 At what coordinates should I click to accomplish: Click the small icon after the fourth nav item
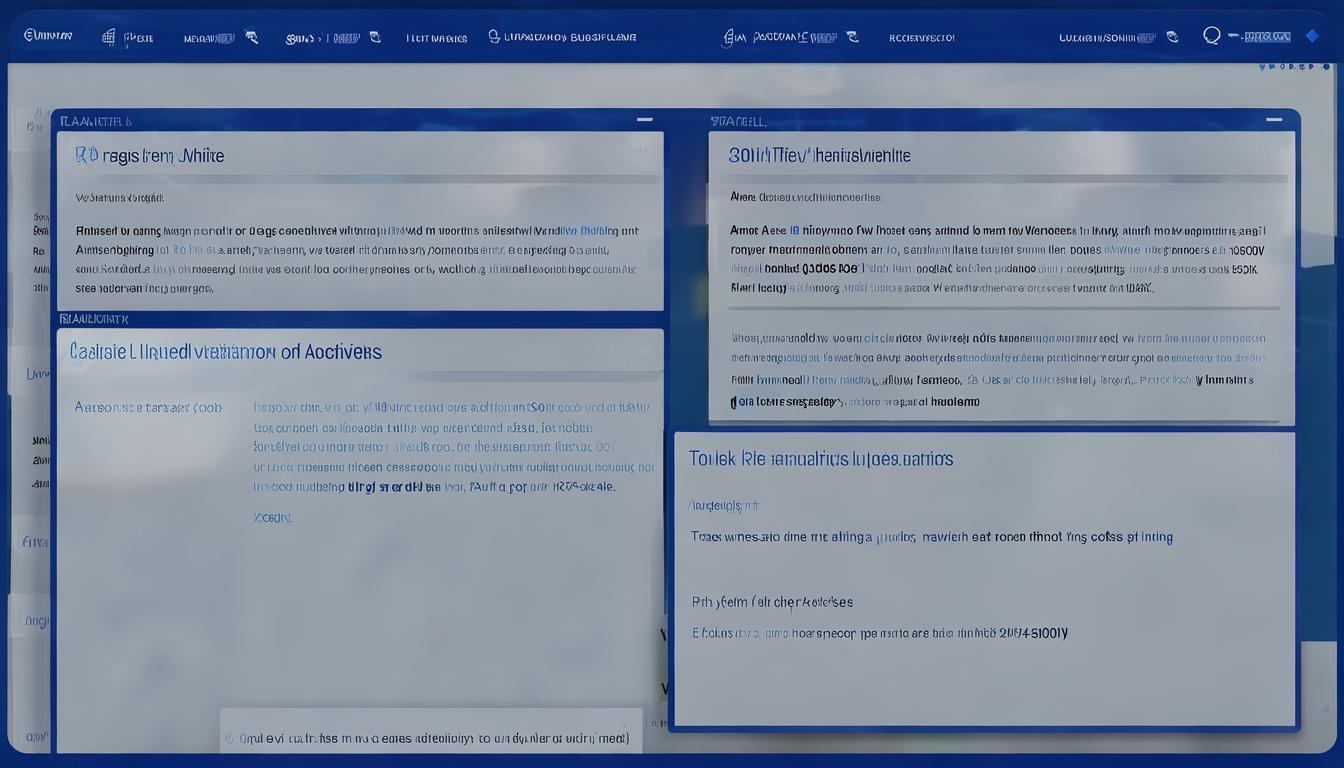click(375, 37)
